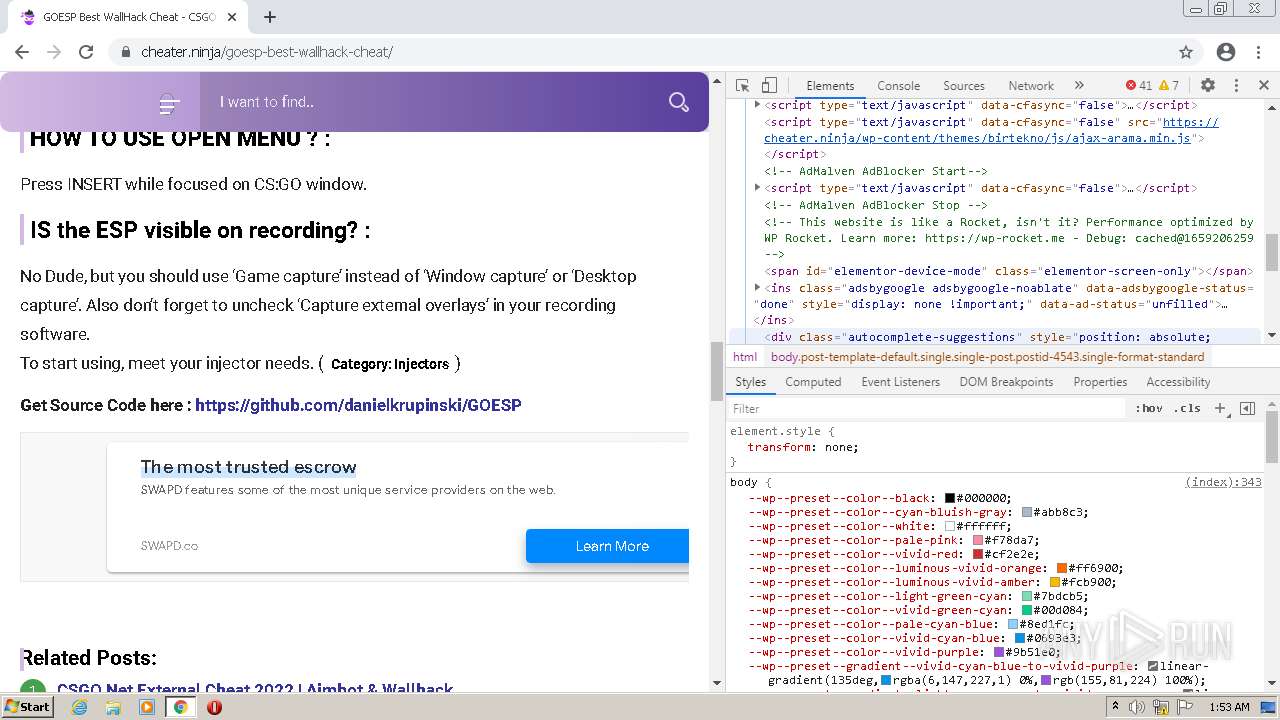Expand the ins adsbygoogle node
1280x720 pixels.
757,288
